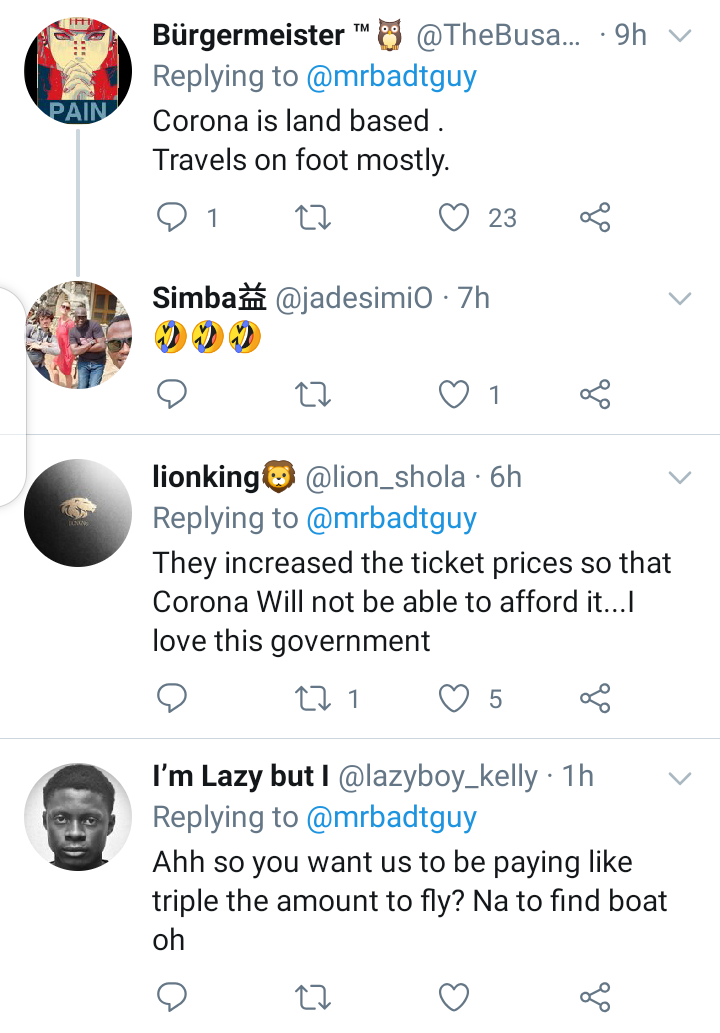720x1033 pixels.
Task: Retweet Bürgermeister's land based tweet
Action: 314,217
